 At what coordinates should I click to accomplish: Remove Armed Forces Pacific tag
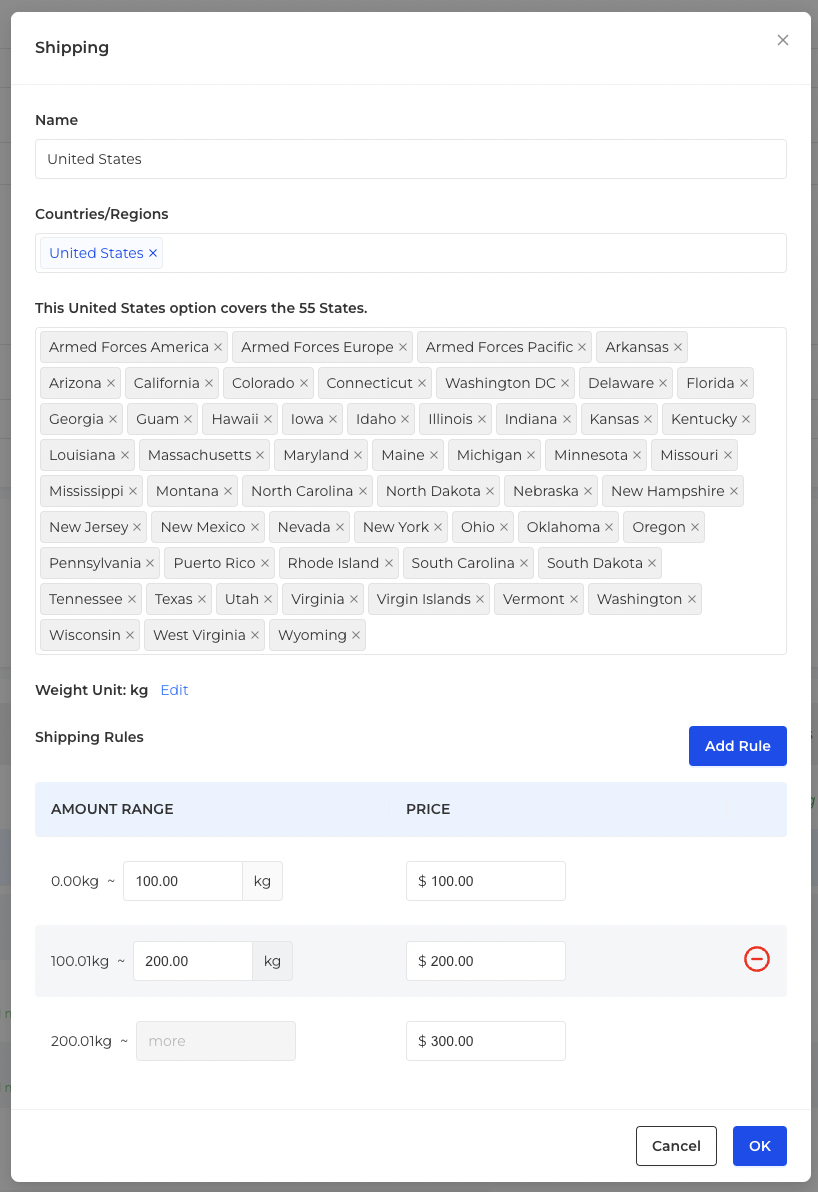click(x=582, y=347)
